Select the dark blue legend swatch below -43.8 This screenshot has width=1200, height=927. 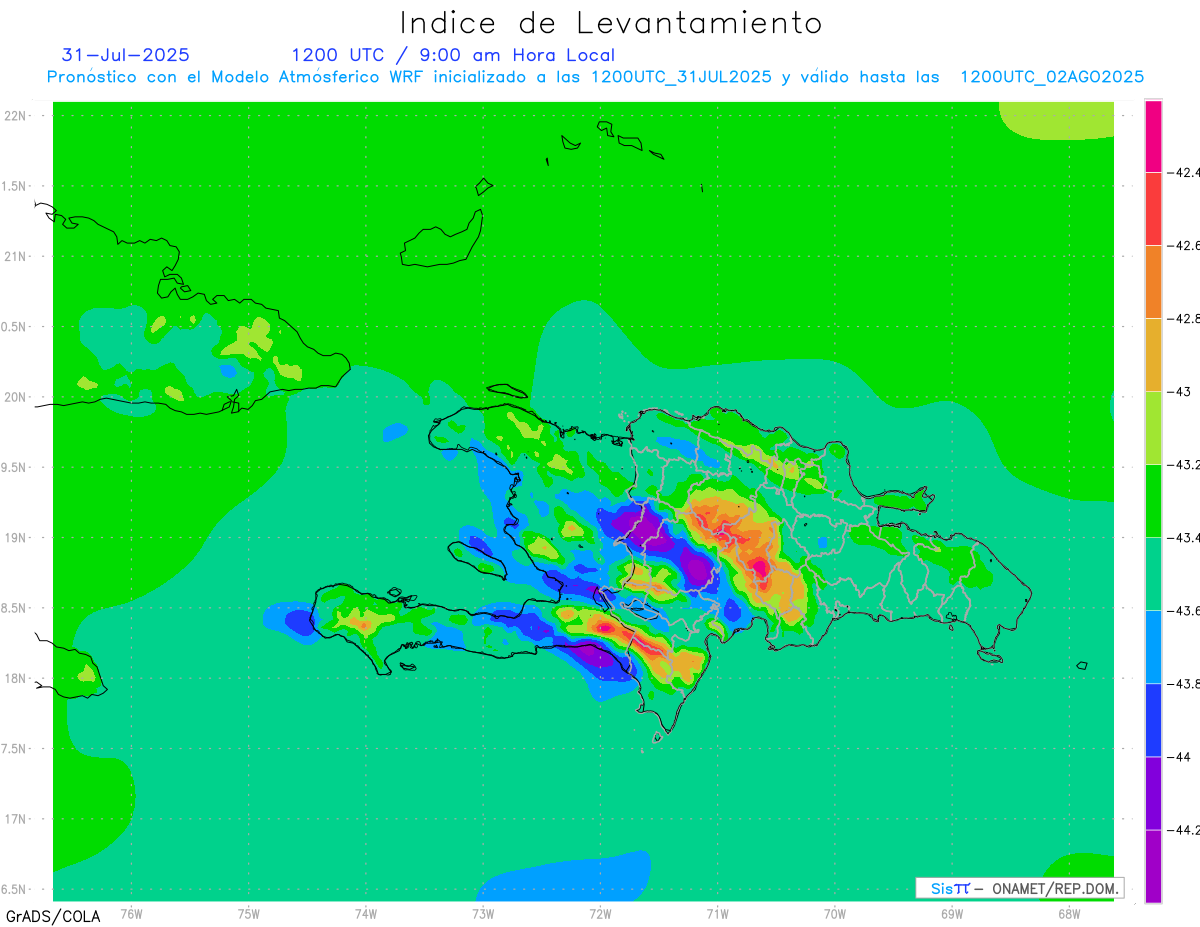[x=1153, y=720]
